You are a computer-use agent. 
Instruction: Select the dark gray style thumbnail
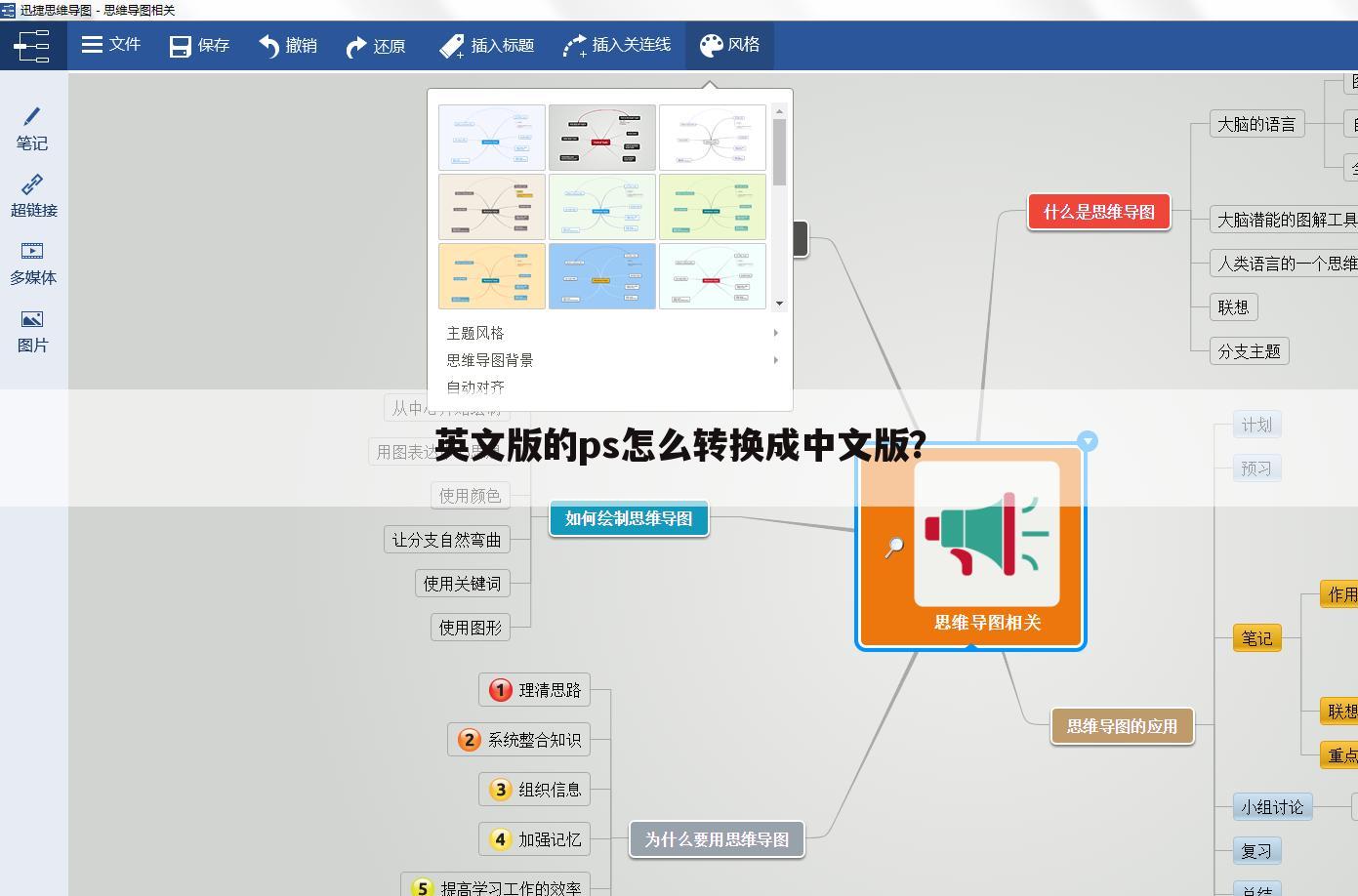[x=602, y=138]
